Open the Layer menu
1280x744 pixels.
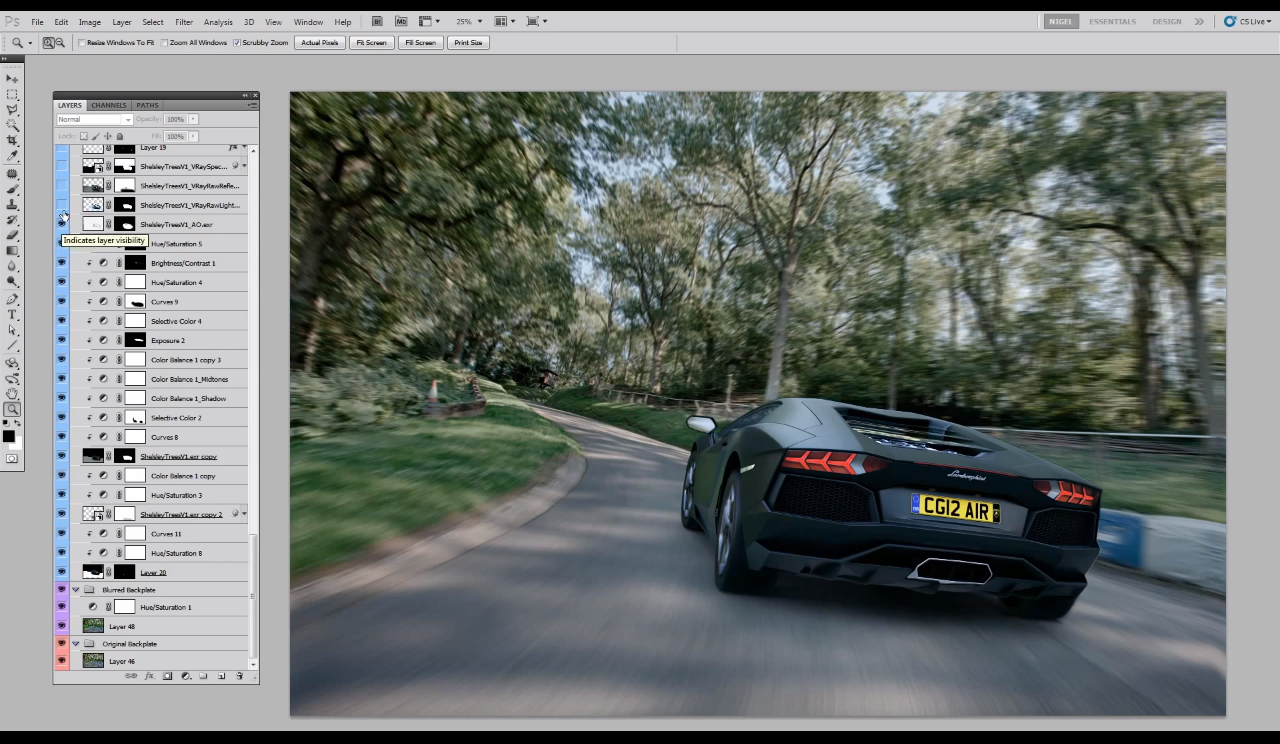click(x=121, y=22)
